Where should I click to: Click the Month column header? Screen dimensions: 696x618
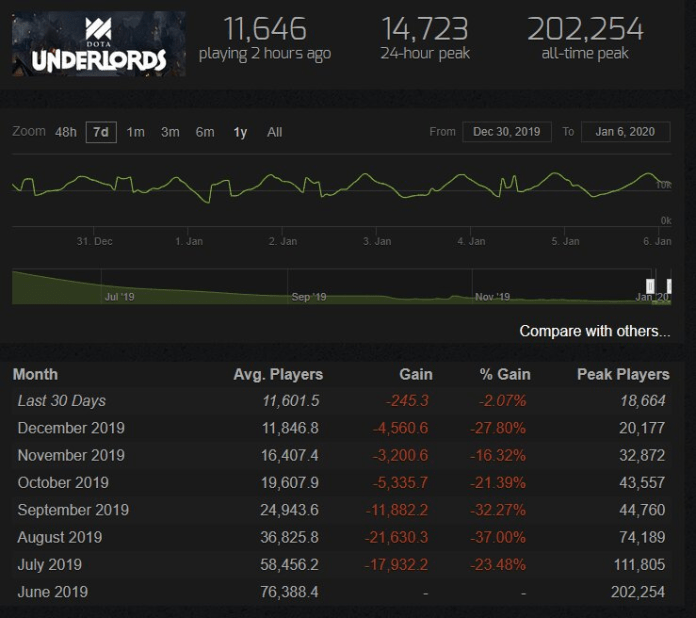point(36,374)
